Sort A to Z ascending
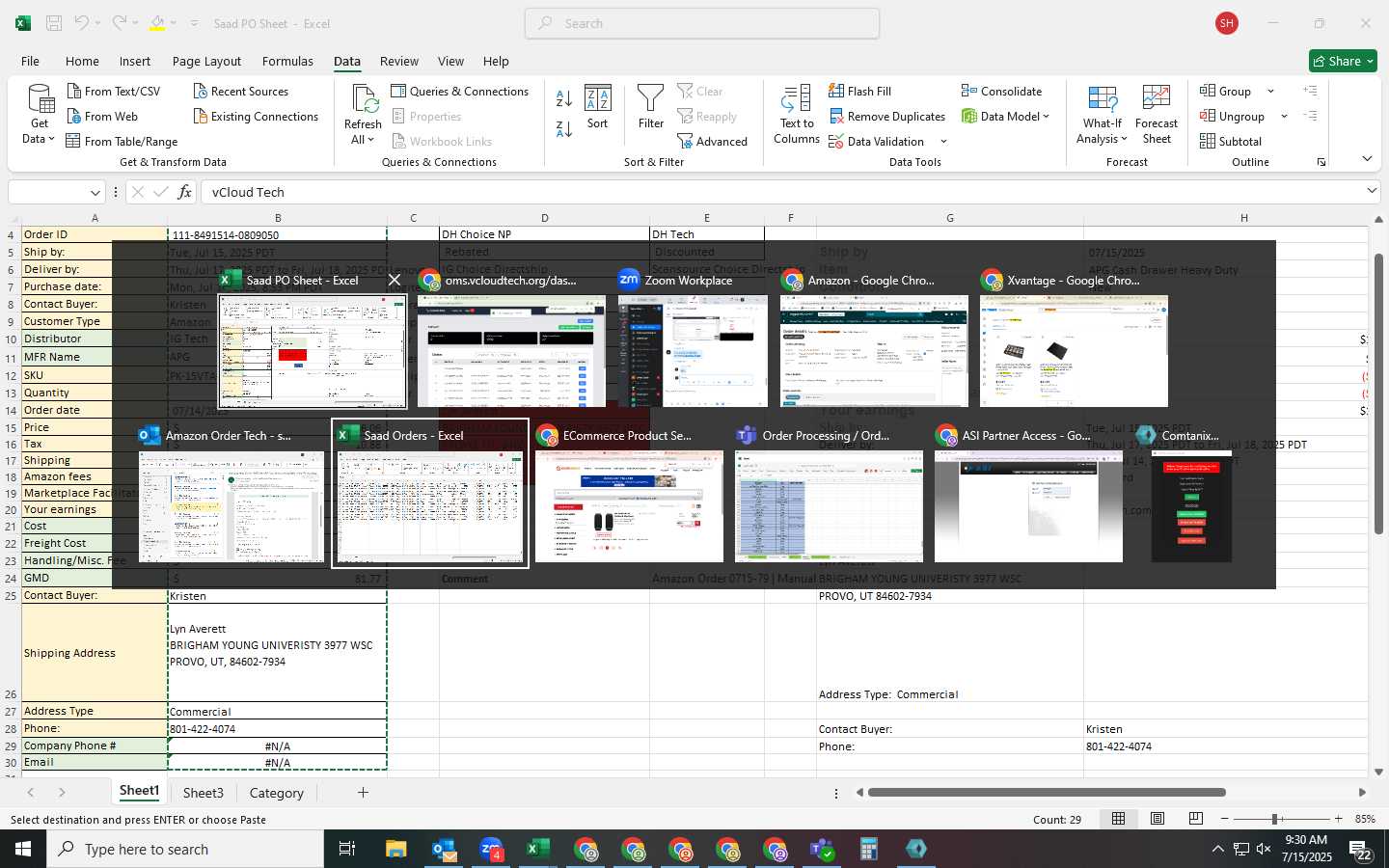Screen dimensions: 1389x868 [564, 98]
